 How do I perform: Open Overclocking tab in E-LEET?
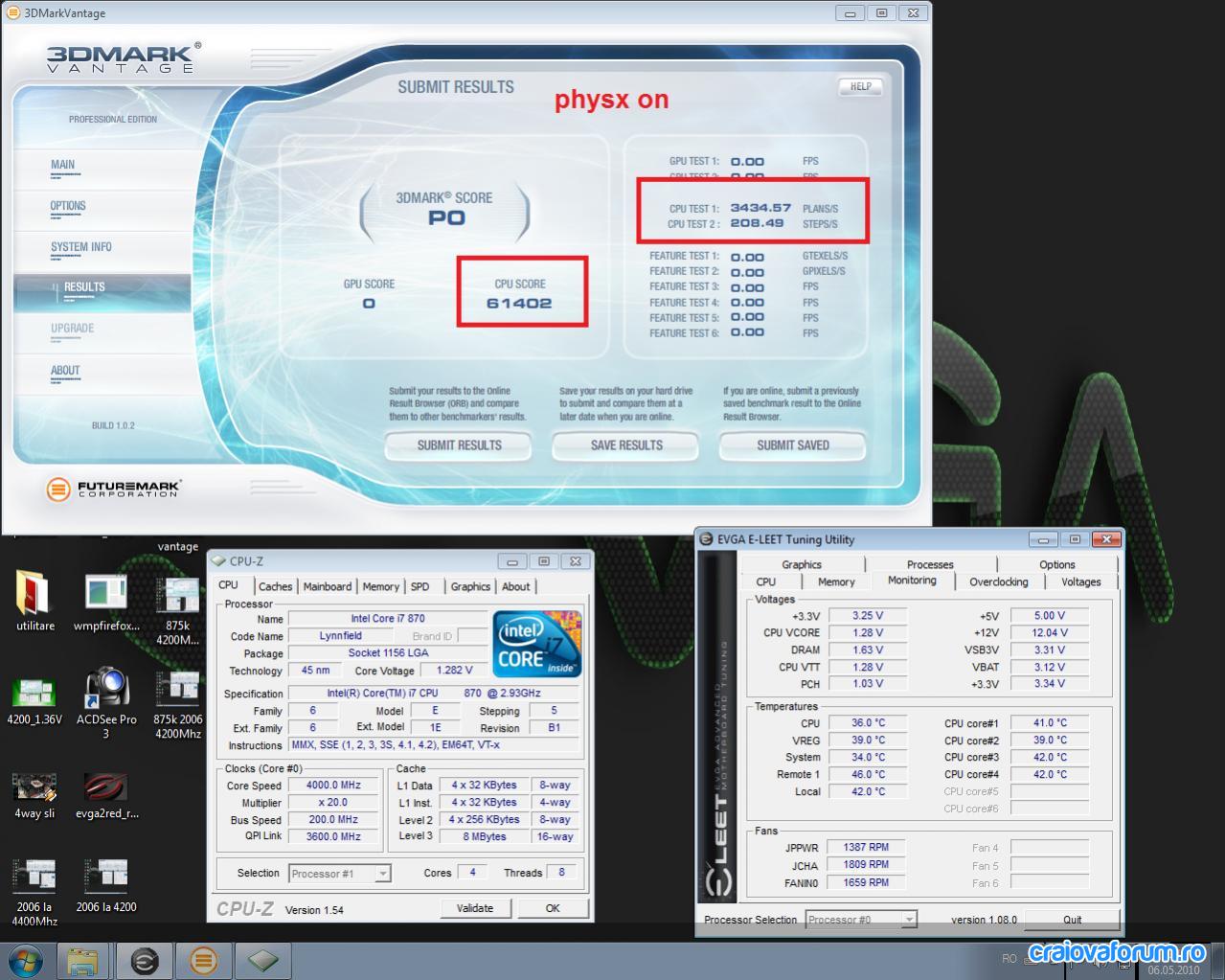tap(998, 582)
